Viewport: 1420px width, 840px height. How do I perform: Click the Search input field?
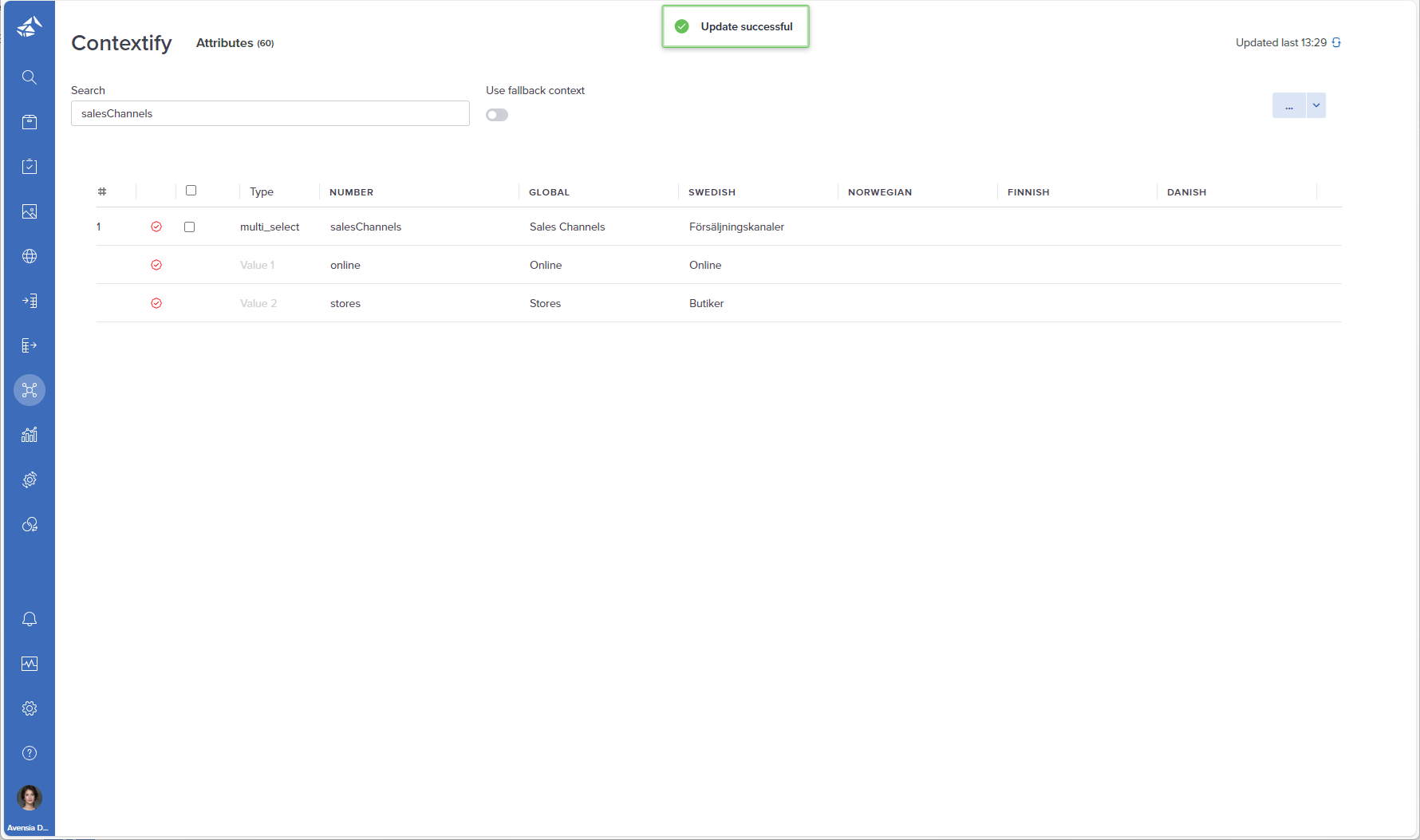(x=270, y=113)
